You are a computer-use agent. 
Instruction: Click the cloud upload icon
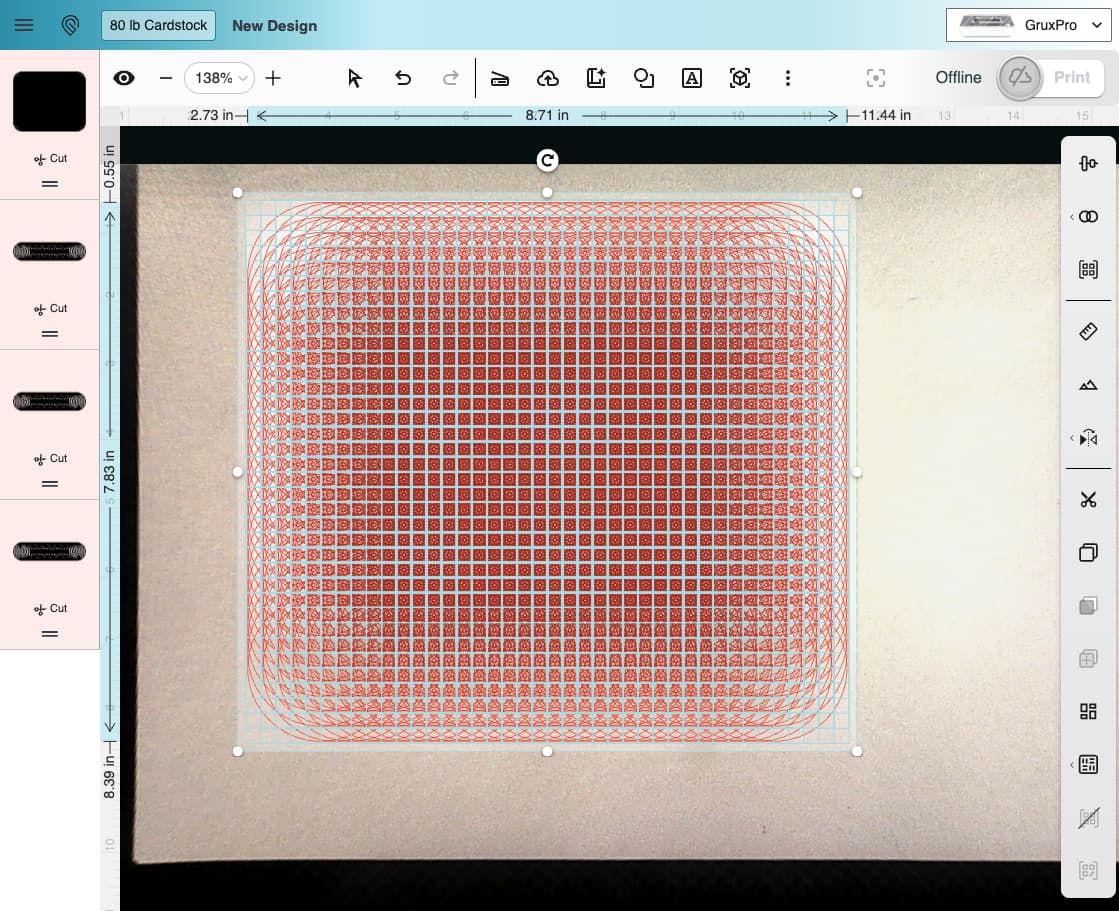pyautogui.click(x=547, y=78)
